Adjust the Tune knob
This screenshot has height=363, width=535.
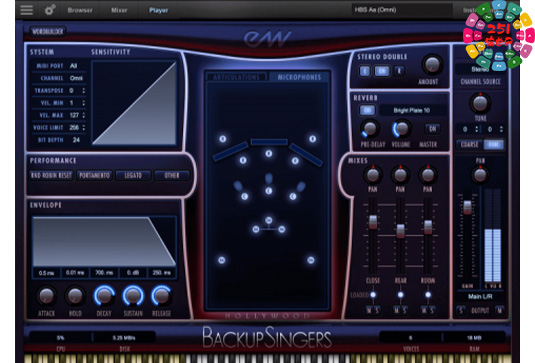coord(480,103)
